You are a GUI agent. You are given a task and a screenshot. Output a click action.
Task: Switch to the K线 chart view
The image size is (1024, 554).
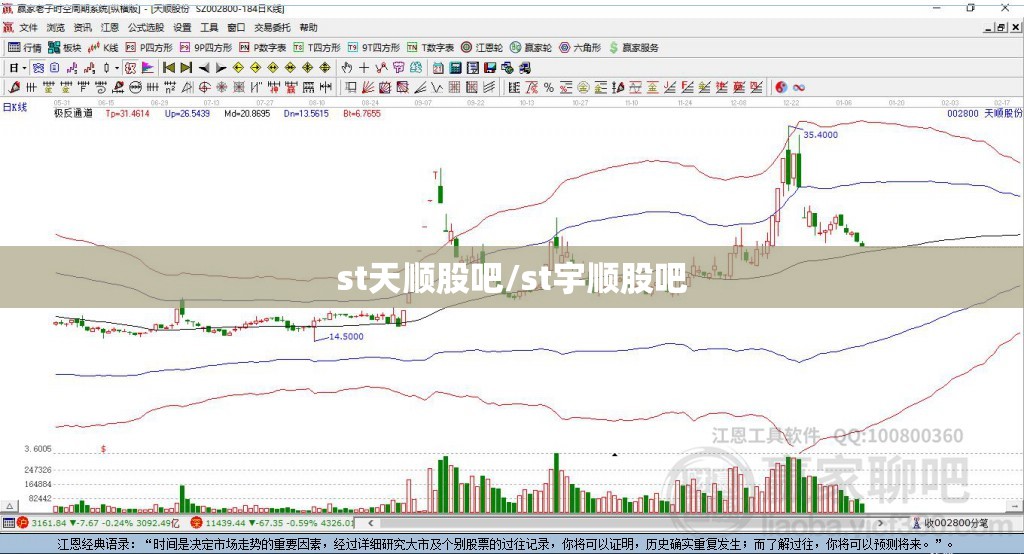pos(103,48)
